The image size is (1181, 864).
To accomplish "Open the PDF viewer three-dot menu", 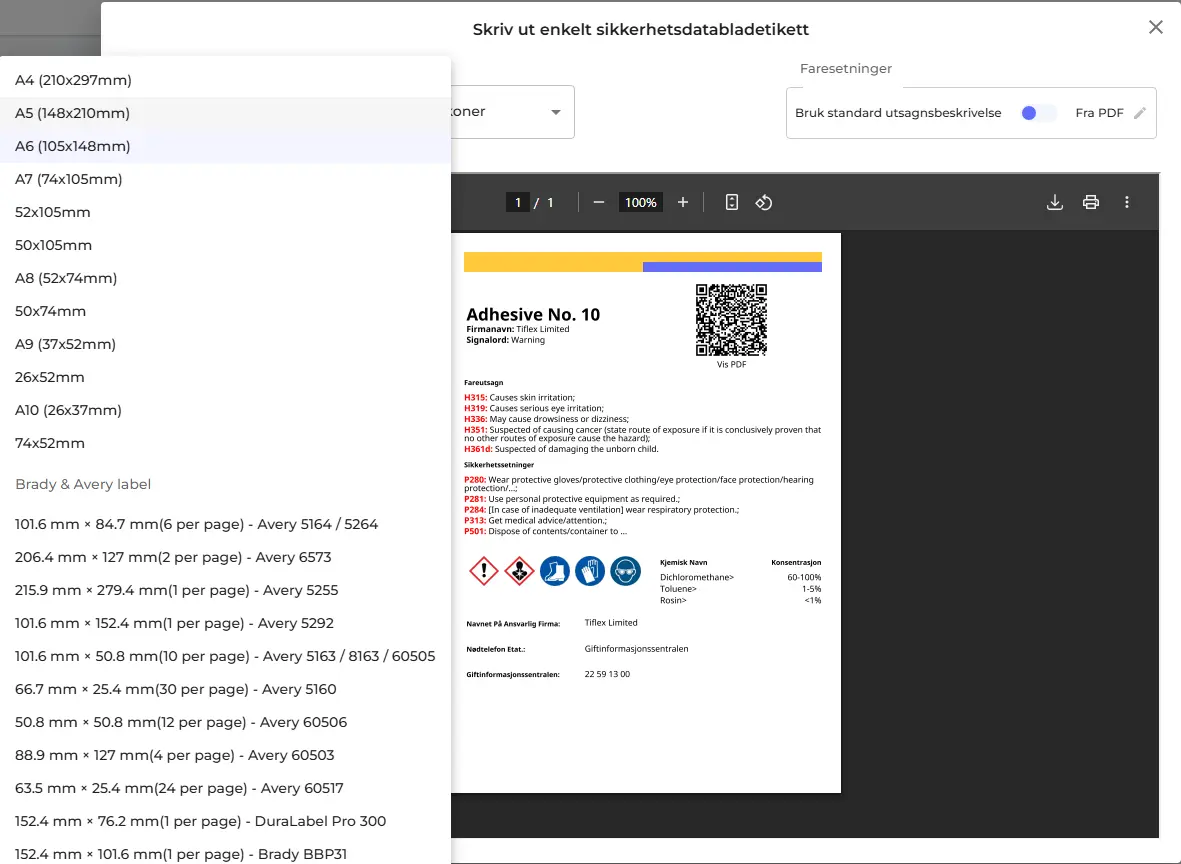I will (x=1127, y=203).
